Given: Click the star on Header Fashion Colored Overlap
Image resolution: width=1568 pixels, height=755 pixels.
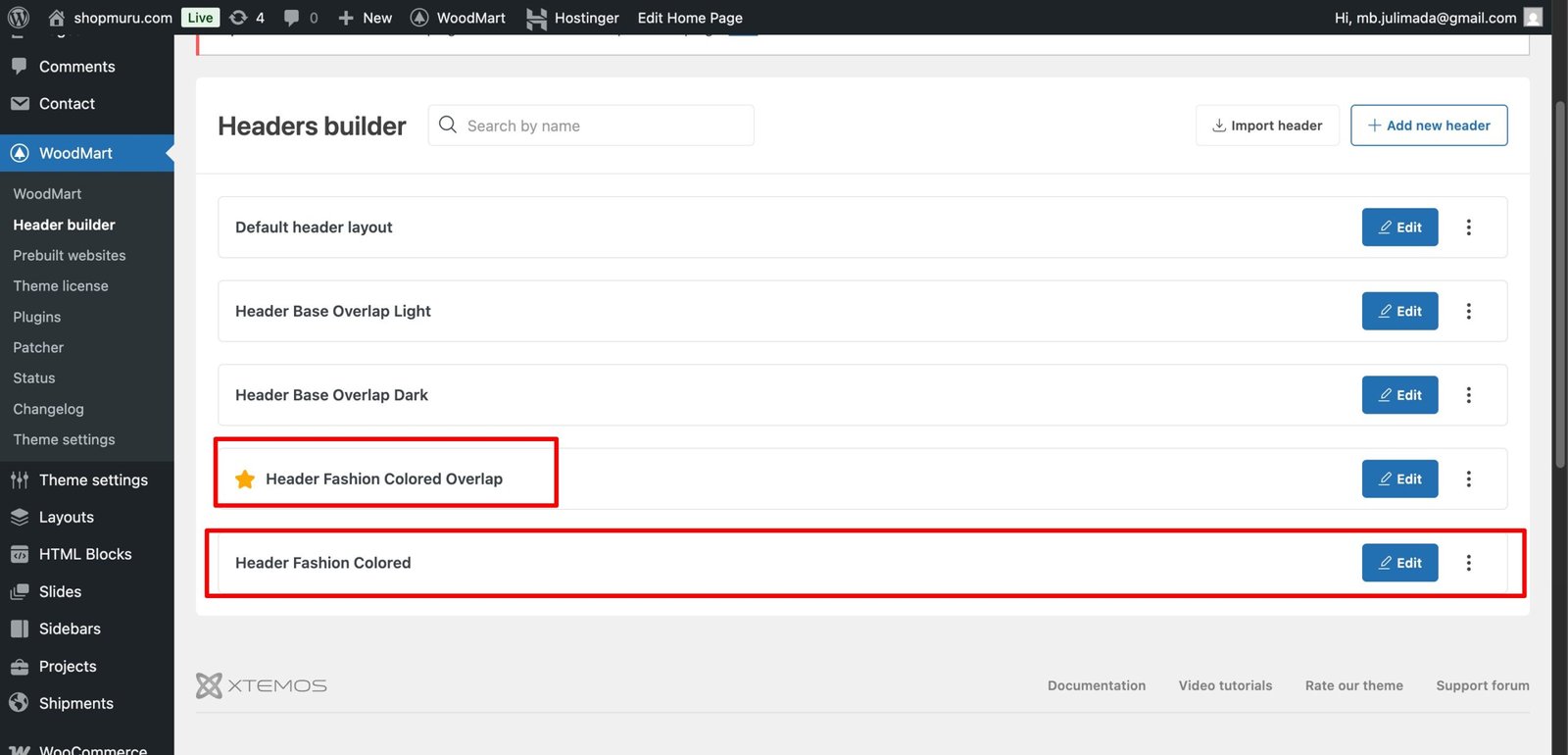Looking at the screenshot, I should click(245, 479).
